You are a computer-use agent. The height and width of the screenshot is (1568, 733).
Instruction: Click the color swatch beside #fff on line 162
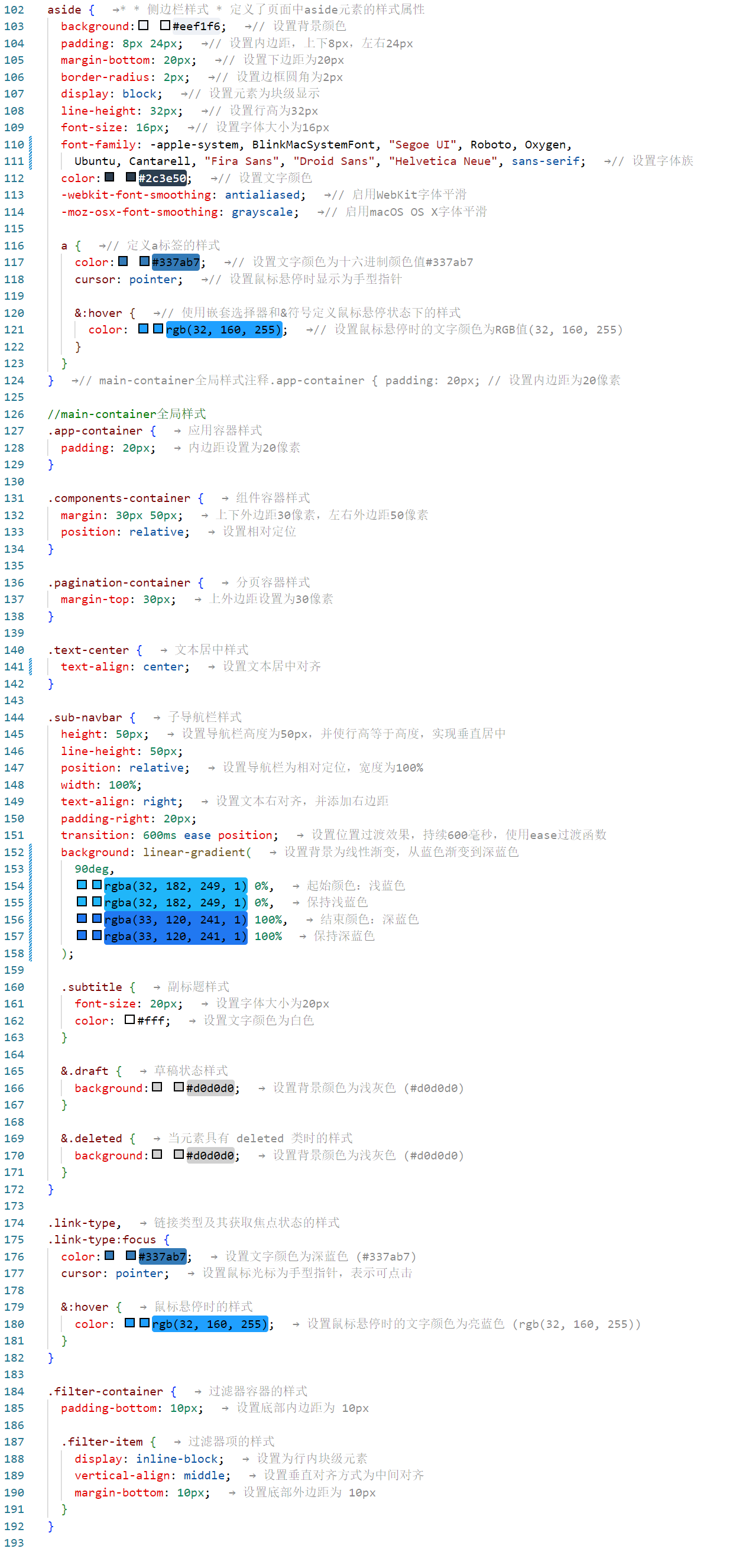point(129,1019)
